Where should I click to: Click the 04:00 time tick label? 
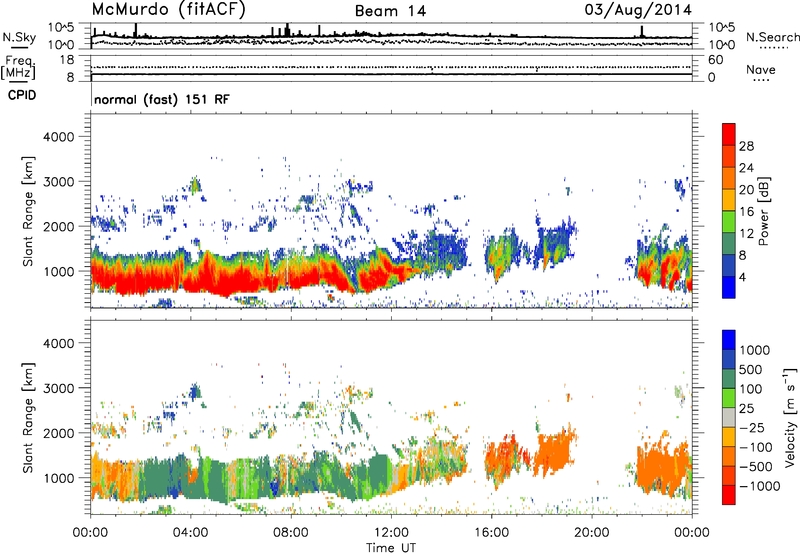[190, 533]
